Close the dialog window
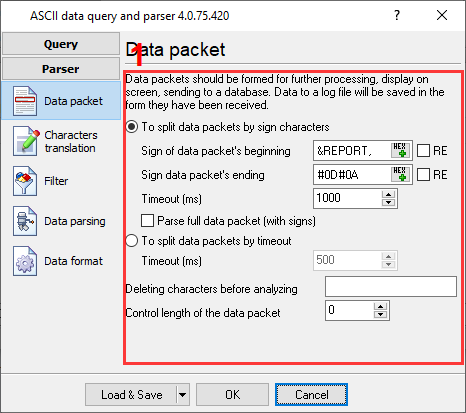466x413 pixels. (442, 15)
